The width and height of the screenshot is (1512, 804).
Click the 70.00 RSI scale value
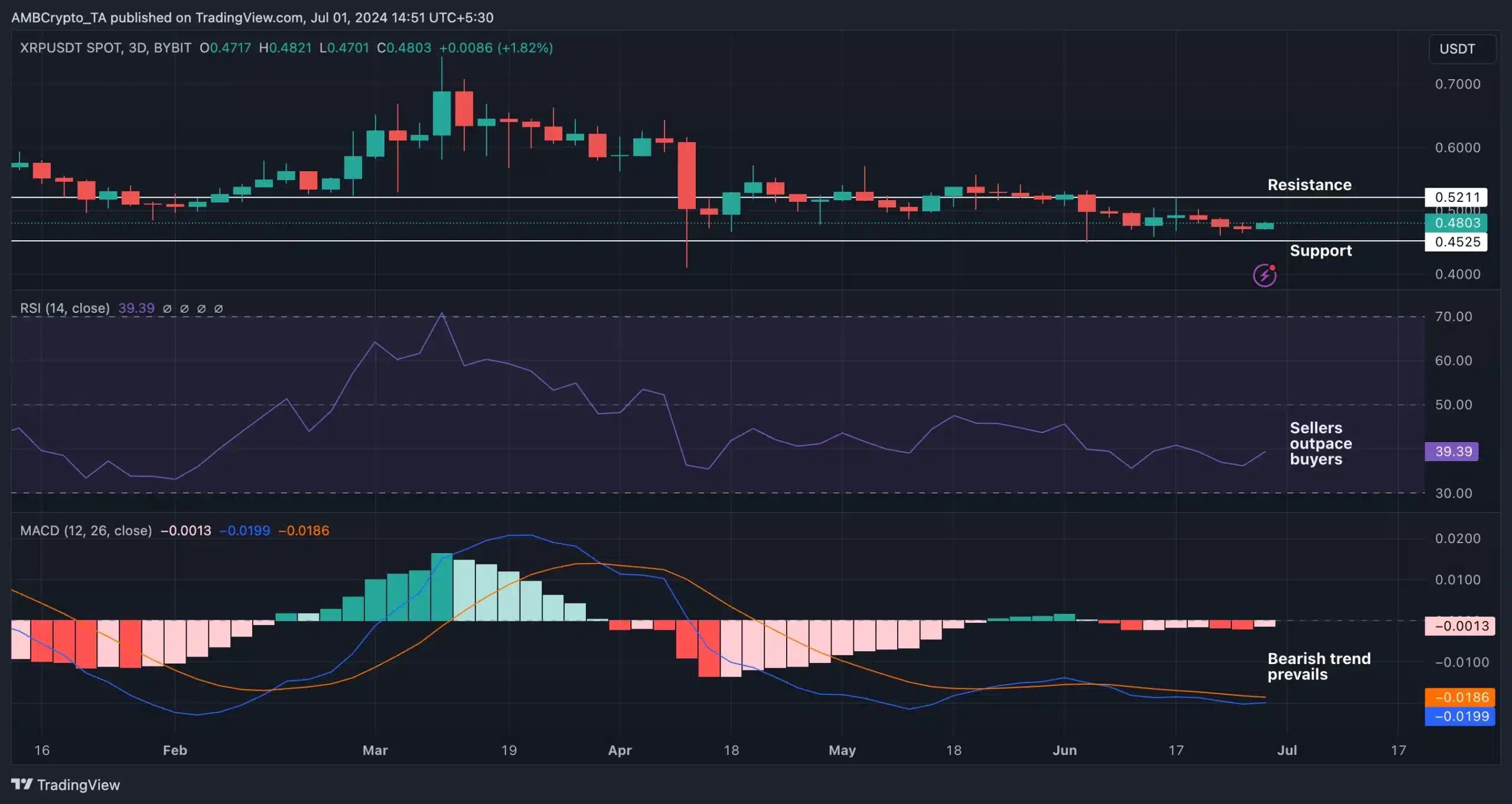click(1454, 317)
